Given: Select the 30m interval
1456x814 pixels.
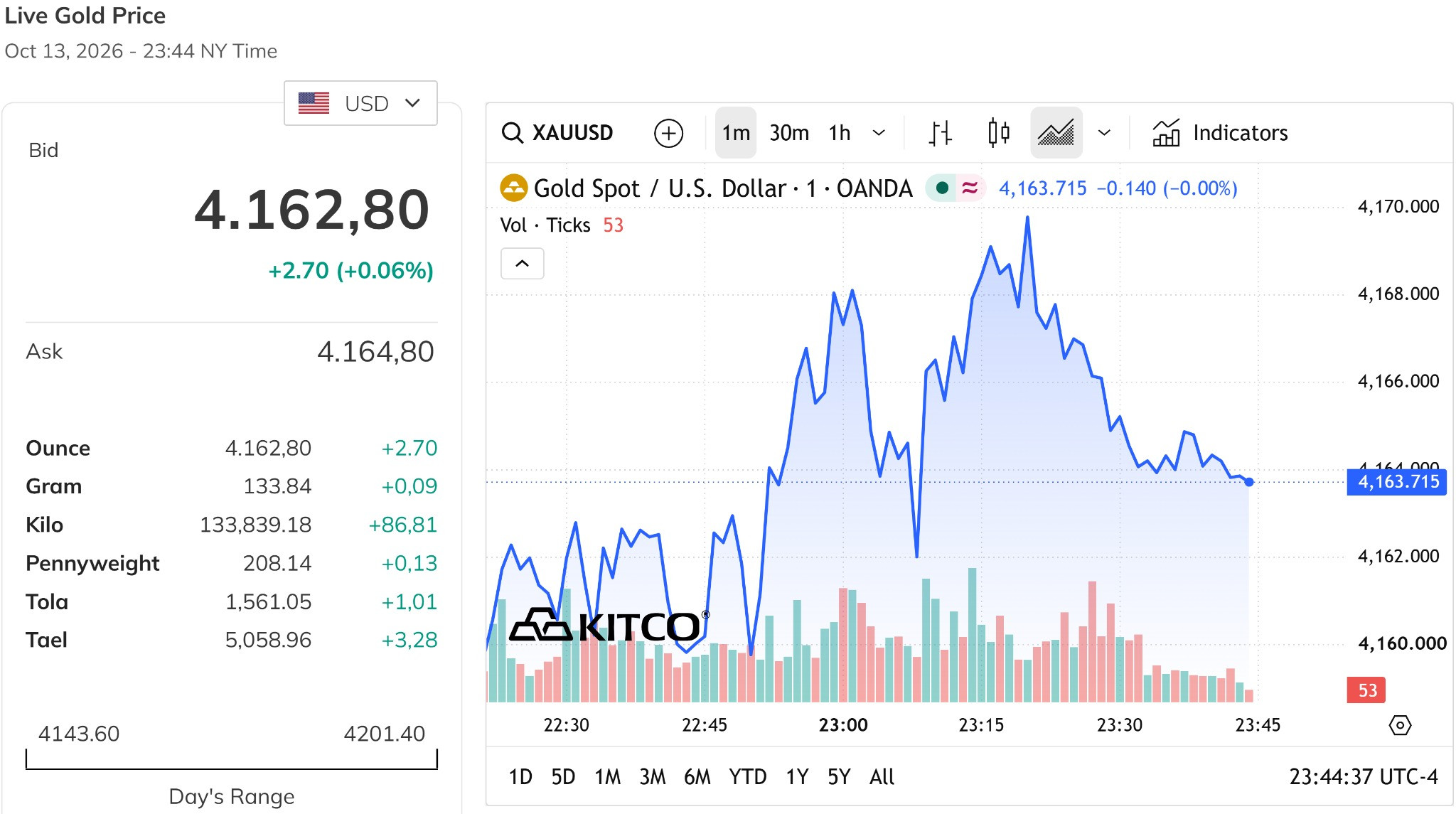Looking at the screenshot, I should click(789, 133).
